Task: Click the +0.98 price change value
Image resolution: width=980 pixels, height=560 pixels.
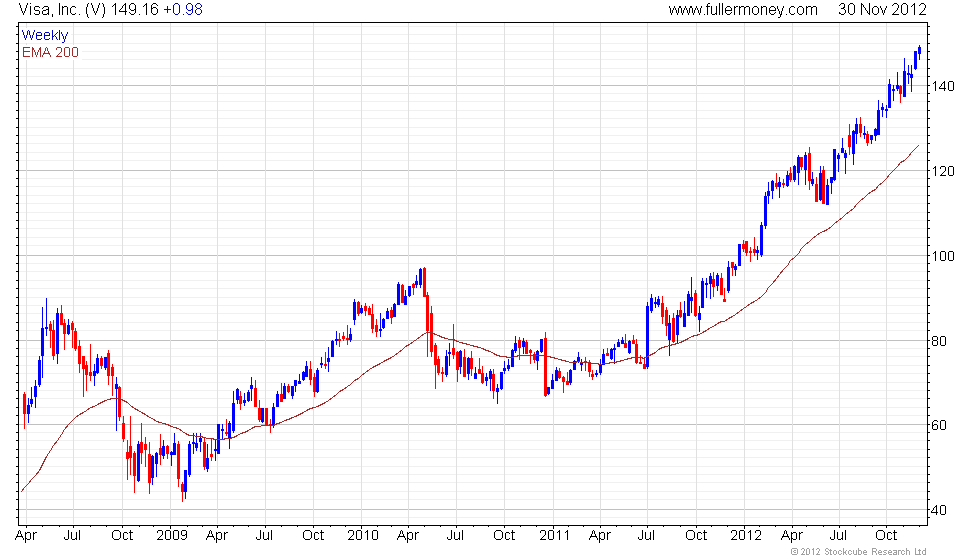Action: coord(182,10)
